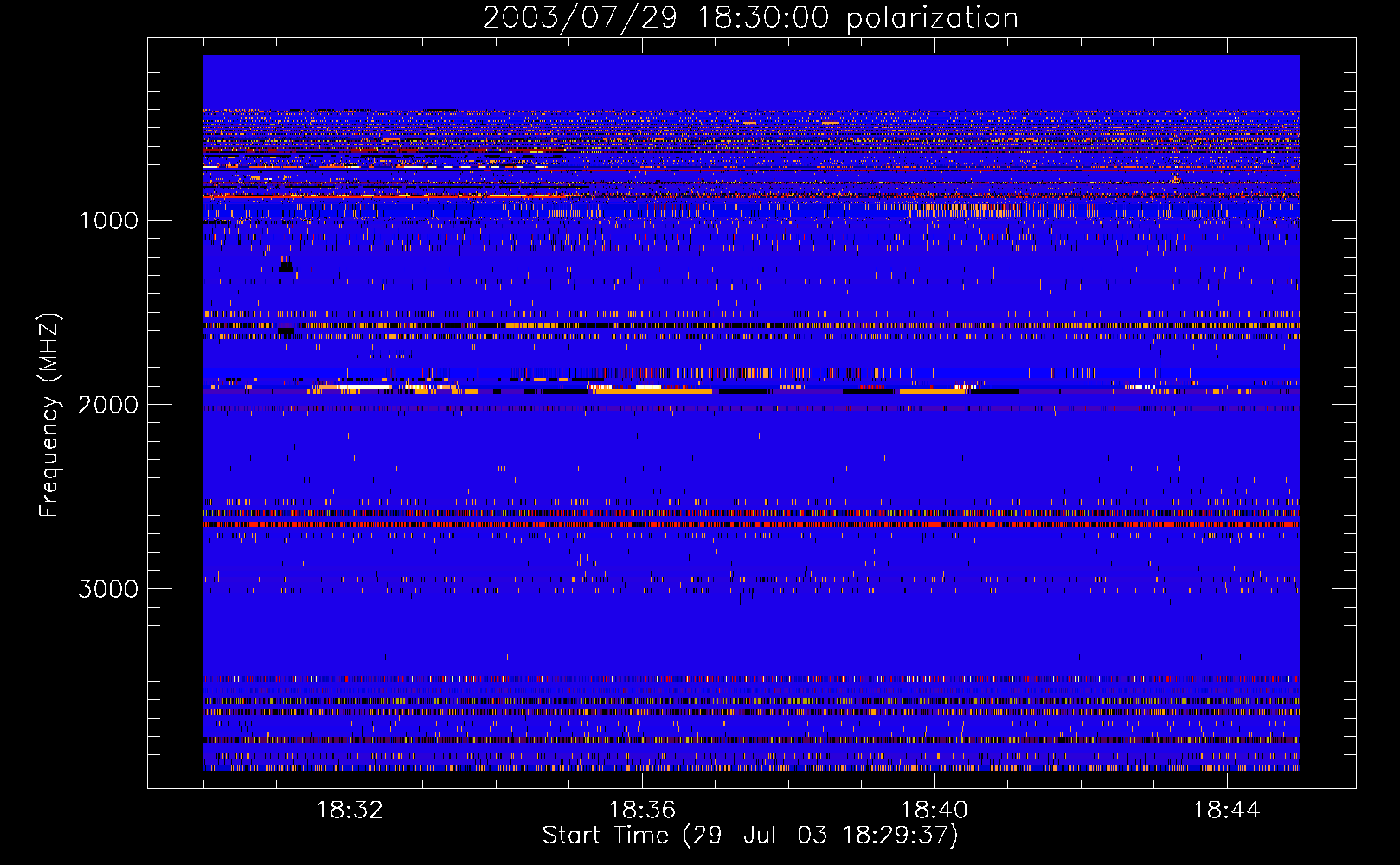
Task: Click the 18:32 time tick label
Action: click(x=350, y=811)
